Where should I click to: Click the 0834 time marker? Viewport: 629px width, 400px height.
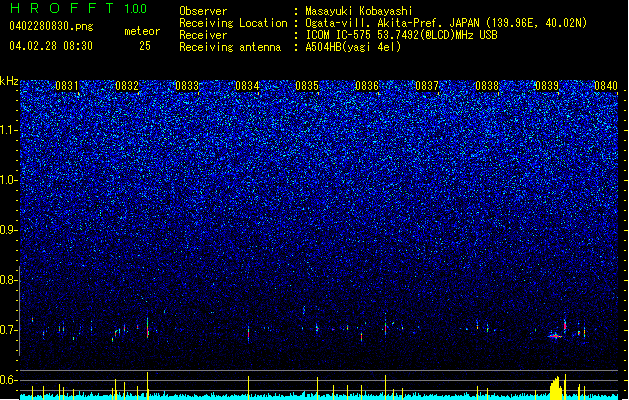point(247,86)
